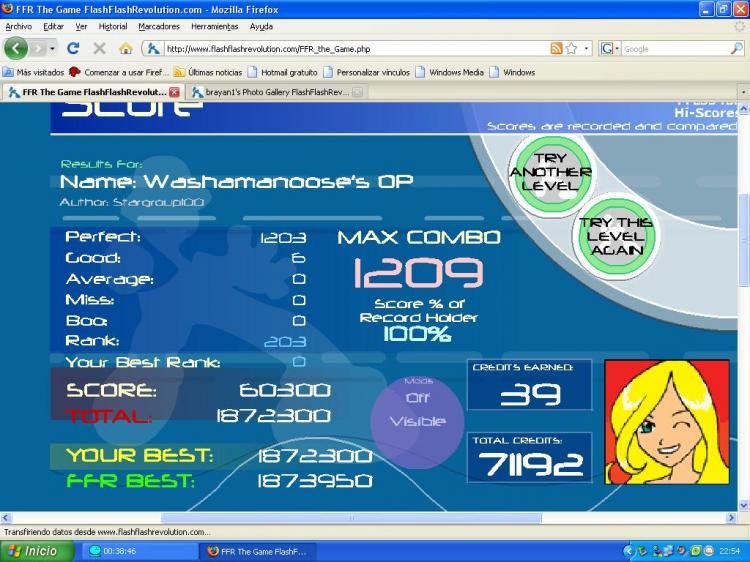Viewport: 750px width, 562px height.
Task: Click the Stop loading X icon
Action: coord(99,48)
